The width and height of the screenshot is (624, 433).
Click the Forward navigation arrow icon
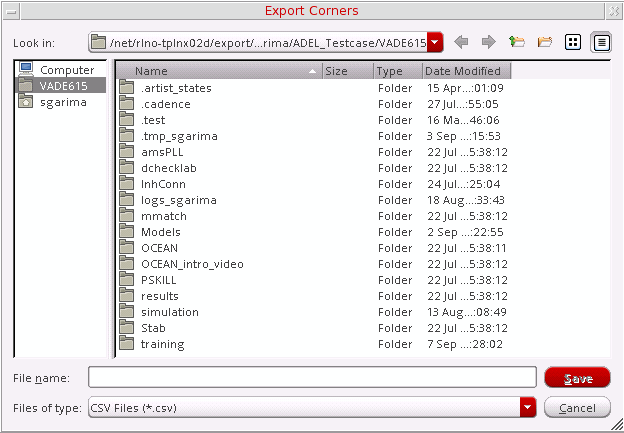pyautogui.click(x=488, y=42)
